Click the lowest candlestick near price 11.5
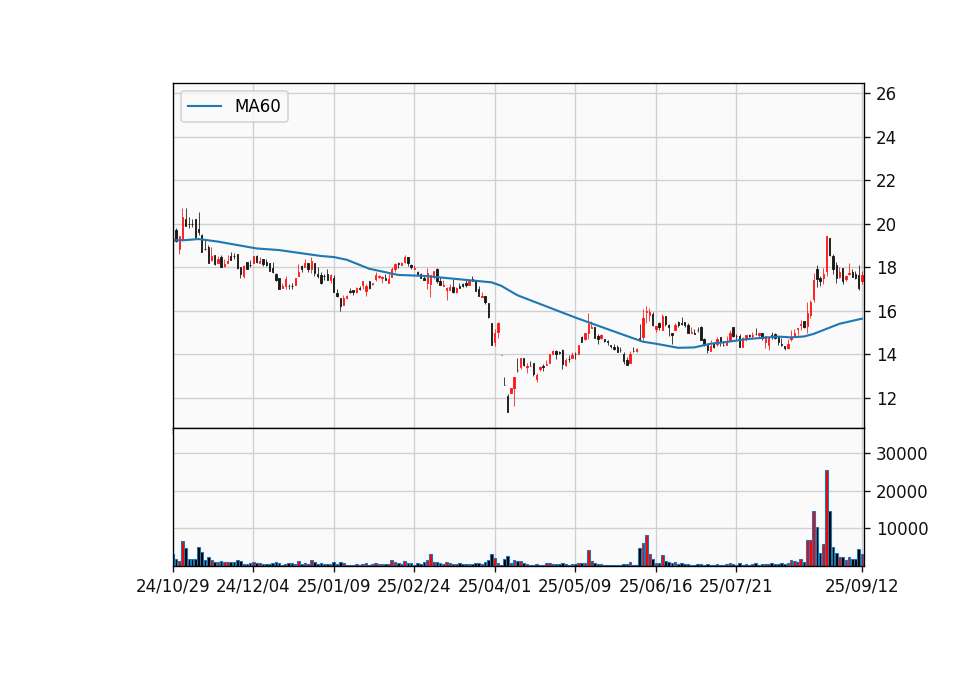The image size is (960, 690). click(x=508, y=404)
